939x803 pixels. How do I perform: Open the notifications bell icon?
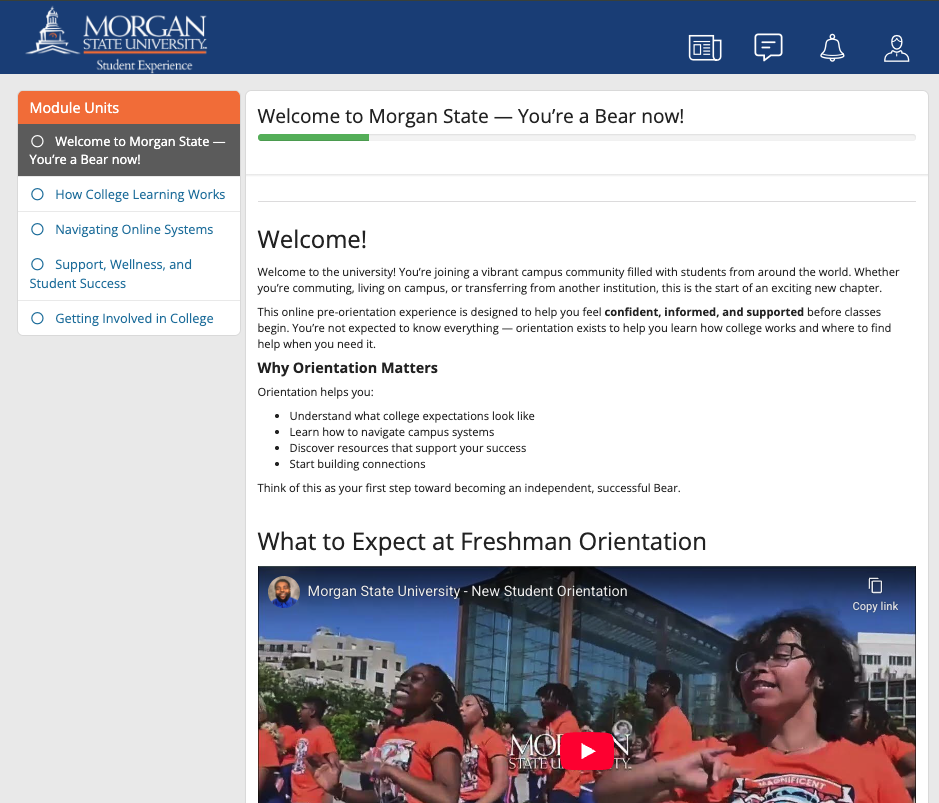pos(832,48)
